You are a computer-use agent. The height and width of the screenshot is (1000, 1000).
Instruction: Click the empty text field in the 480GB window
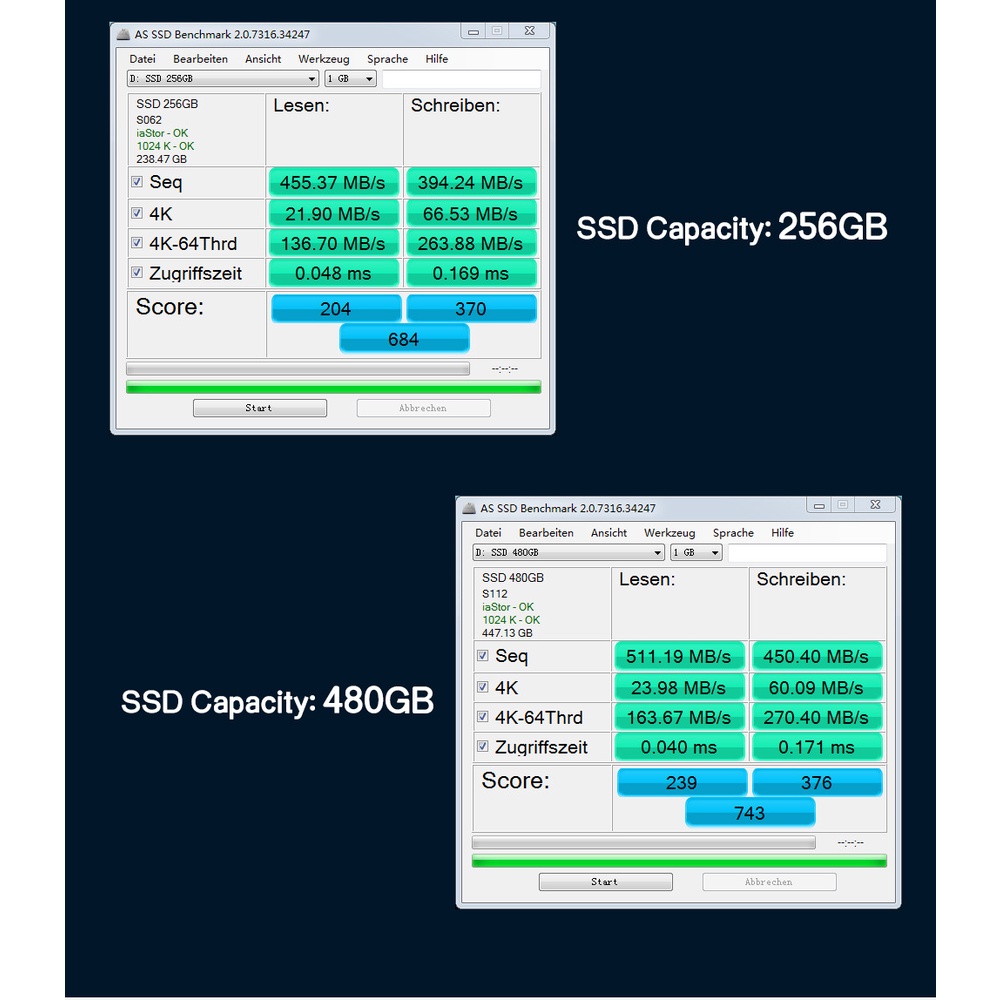(x=807, y=552)
